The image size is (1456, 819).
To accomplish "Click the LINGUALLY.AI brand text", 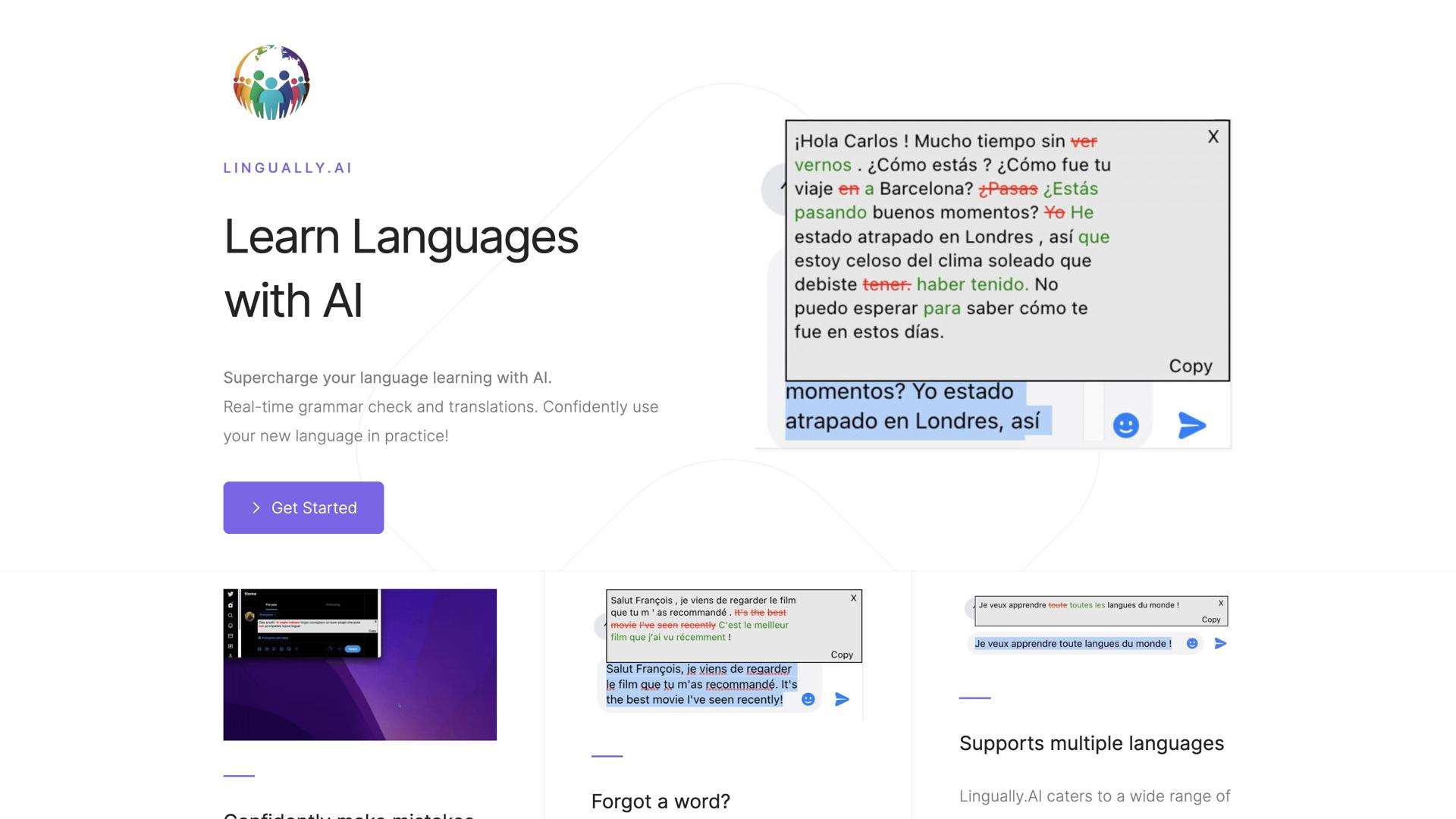I will tap(287, 168).
